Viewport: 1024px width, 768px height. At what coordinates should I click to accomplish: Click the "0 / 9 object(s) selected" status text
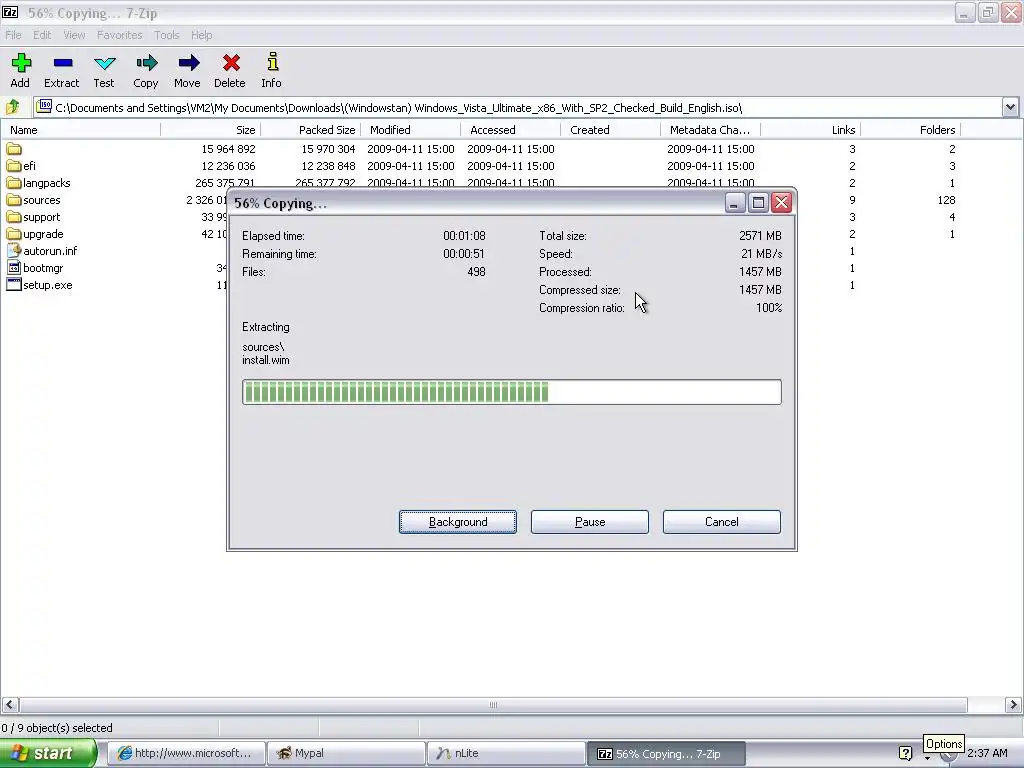tap(57, 728)
